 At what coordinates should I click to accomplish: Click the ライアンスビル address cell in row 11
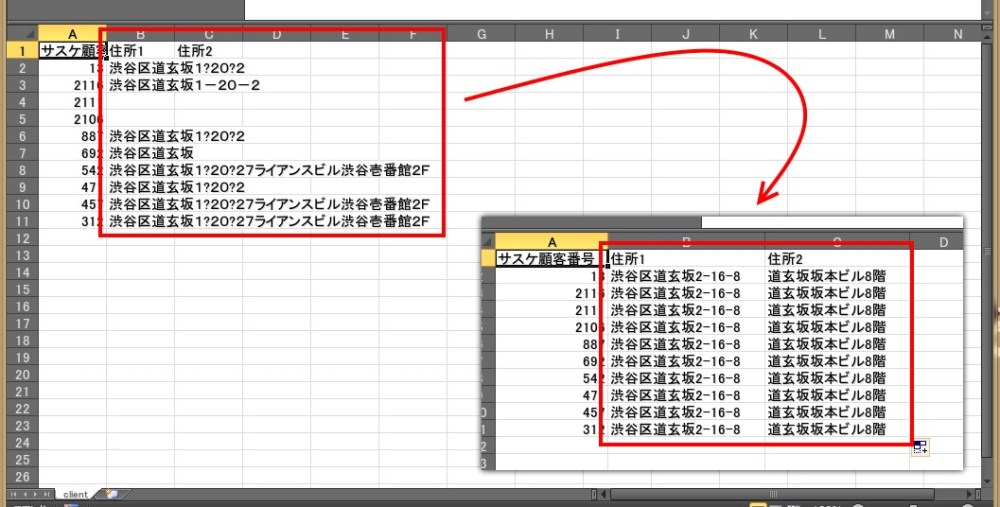pyautogui.click(x=270, y=221)
